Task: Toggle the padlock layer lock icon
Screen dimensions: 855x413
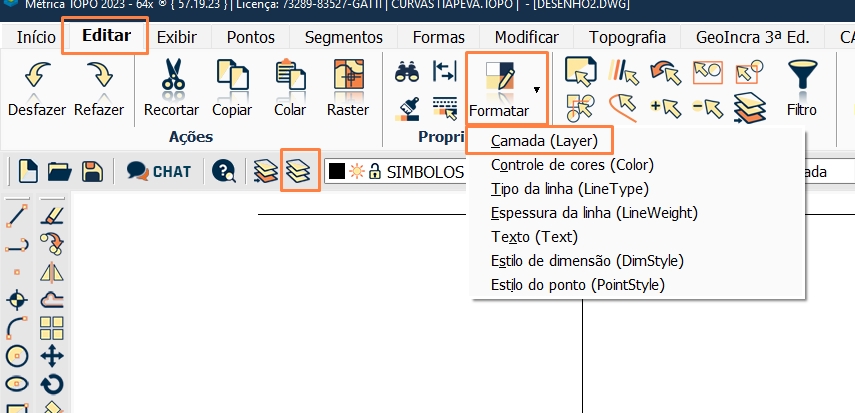Action: pyautogui.click(x=375, y=172)
